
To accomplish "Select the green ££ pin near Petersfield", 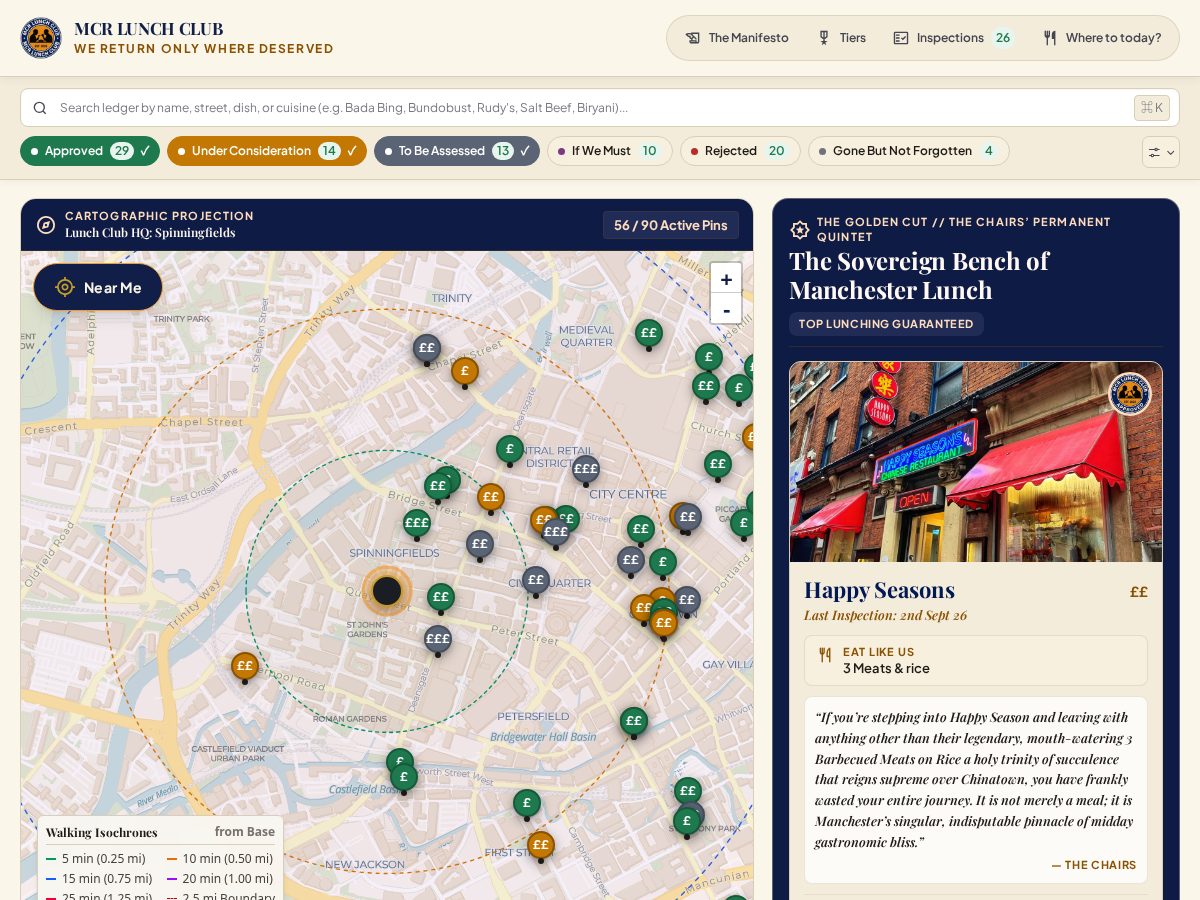I will point(633,721).
